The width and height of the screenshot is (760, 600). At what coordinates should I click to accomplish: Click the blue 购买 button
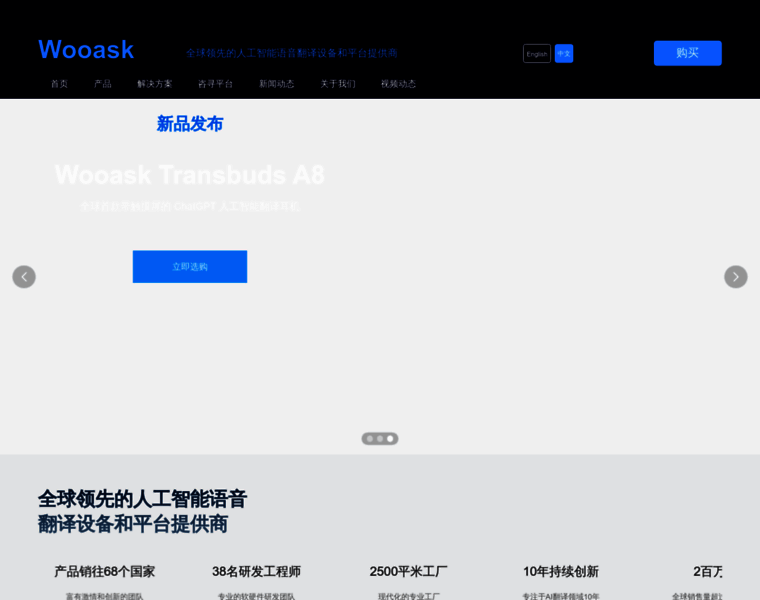pyautogui.click(x=687, y=53)
